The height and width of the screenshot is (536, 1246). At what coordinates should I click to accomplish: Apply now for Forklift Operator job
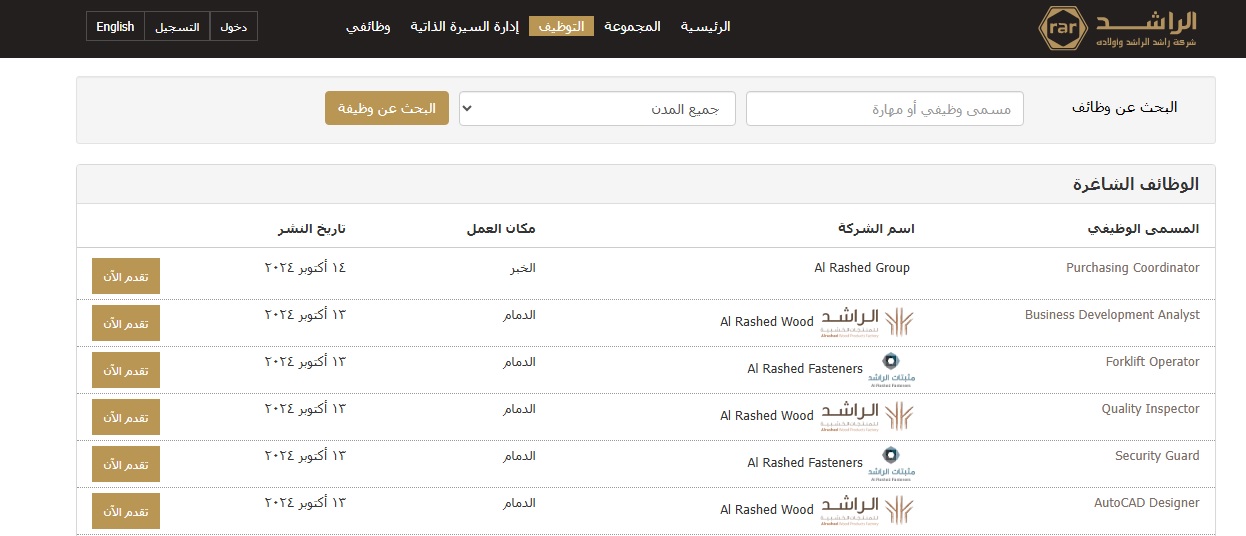pos(126,371)
